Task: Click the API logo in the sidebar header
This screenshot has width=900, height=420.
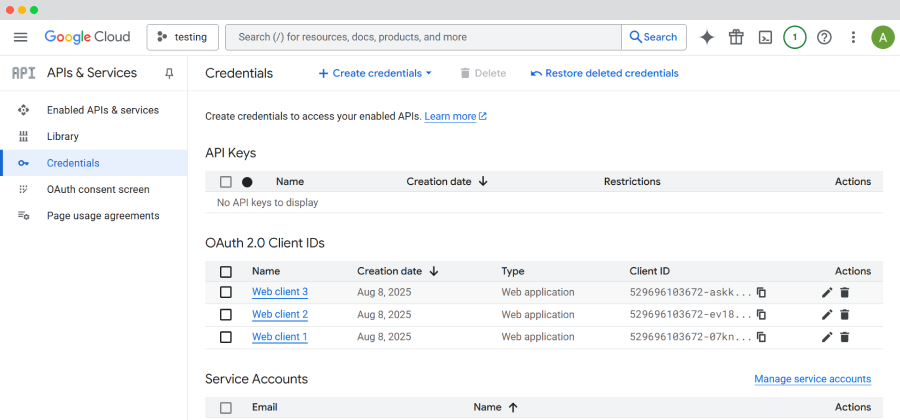Action: coord(24,73)
